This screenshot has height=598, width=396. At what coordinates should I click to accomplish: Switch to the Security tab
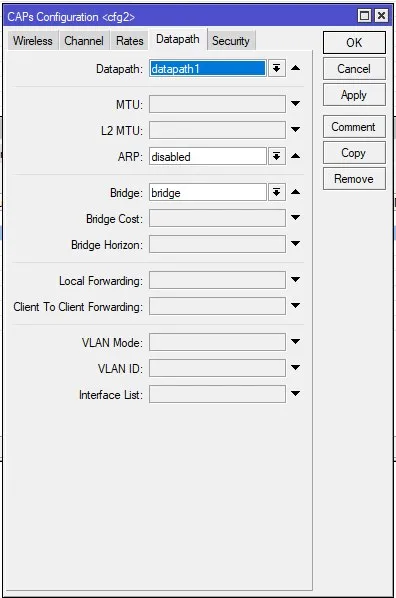pyautogui.click(x=231, y=40)
